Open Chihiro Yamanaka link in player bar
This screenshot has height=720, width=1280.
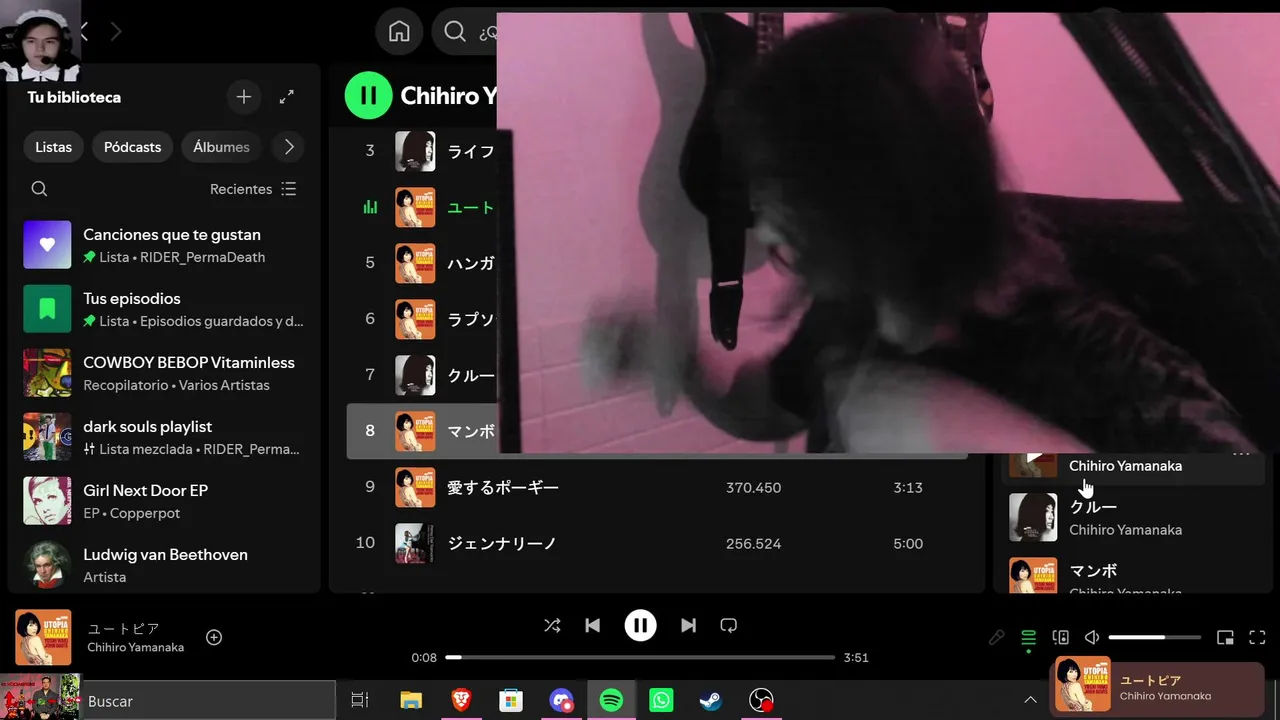tap(135, 647)
